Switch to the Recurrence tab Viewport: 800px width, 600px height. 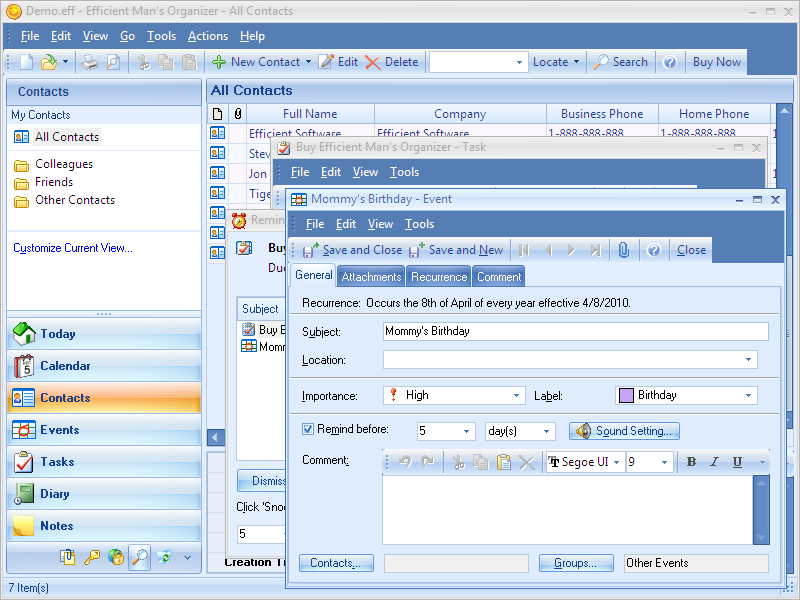tap(438, 277)
